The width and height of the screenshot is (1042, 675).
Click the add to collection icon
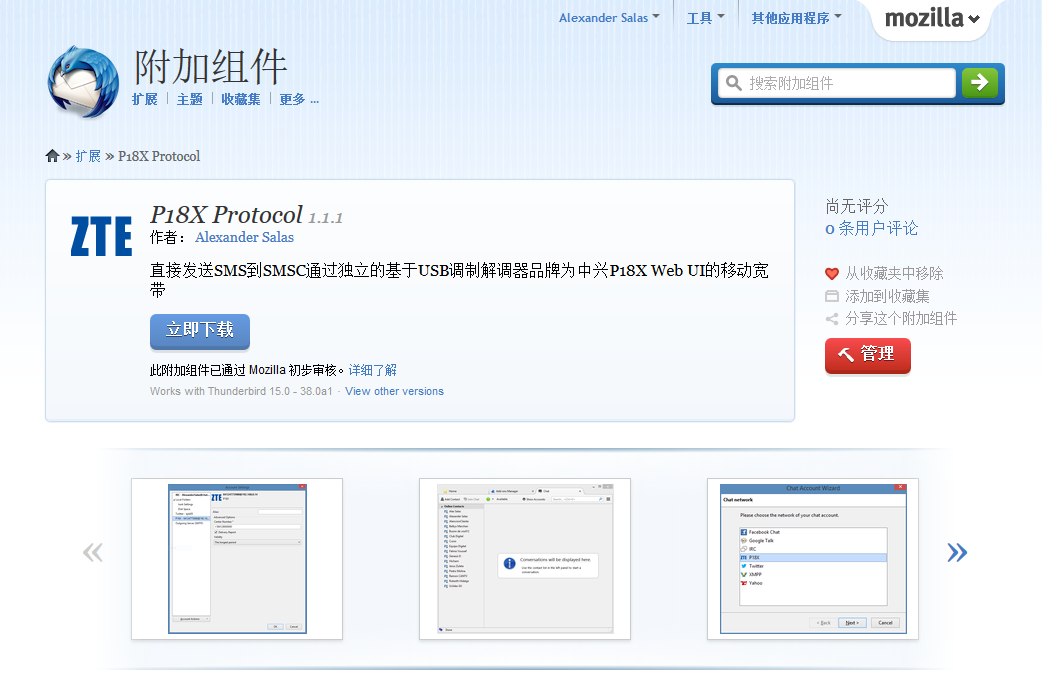[832, 296]
